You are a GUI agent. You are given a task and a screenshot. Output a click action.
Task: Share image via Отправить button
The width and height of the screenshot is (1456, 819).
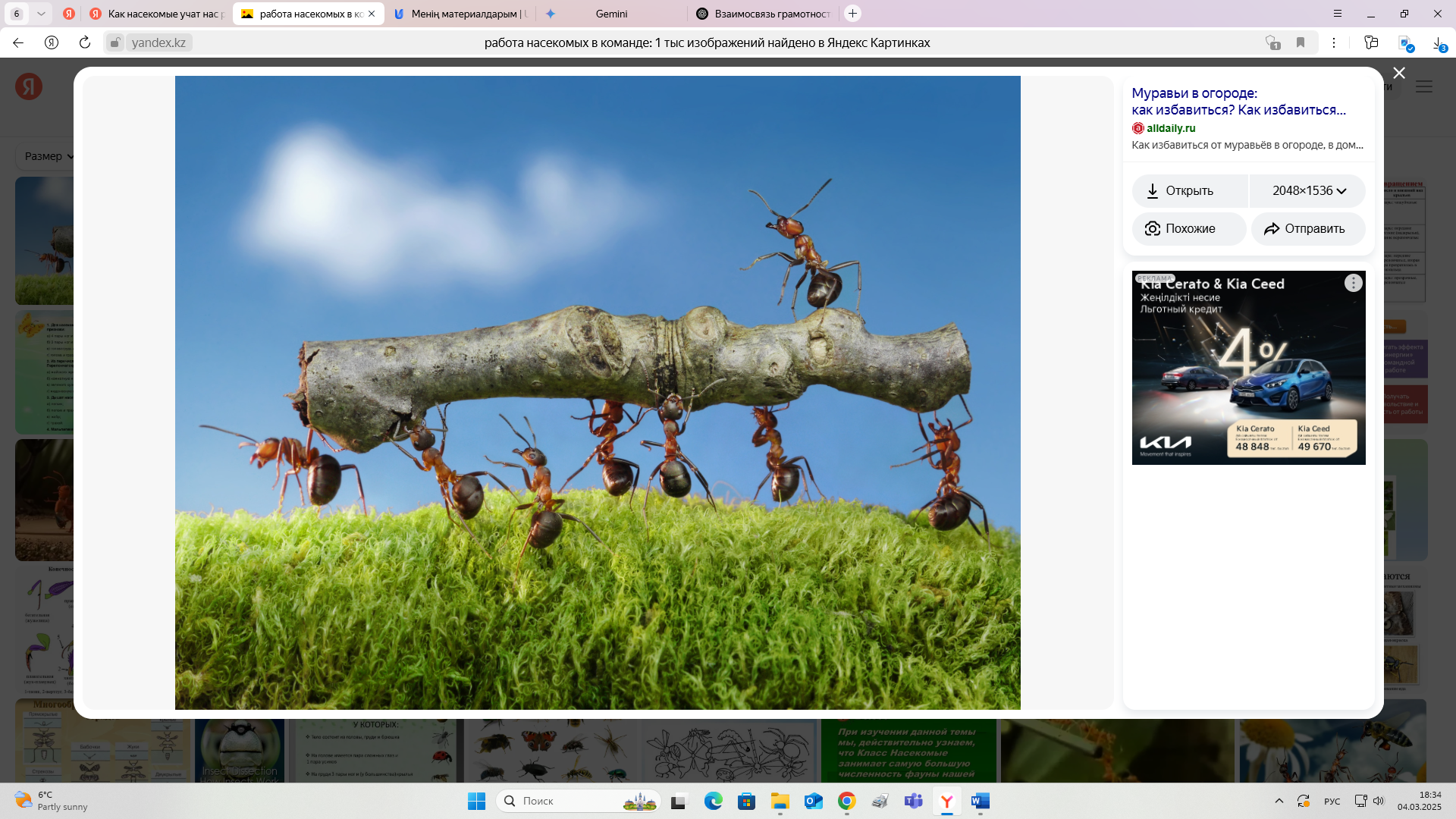(x=1308, y=228)
